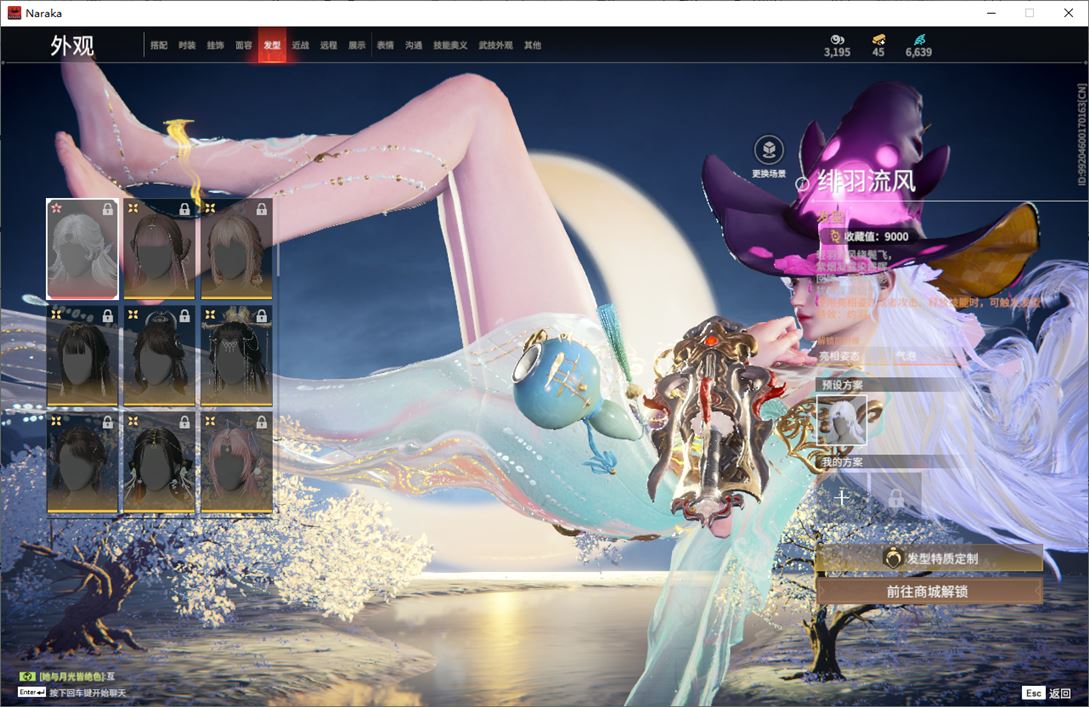Select the short dark hairstyle in bottom row left
This screenshot has width=1089, height=707.
[x=83, y=463]
